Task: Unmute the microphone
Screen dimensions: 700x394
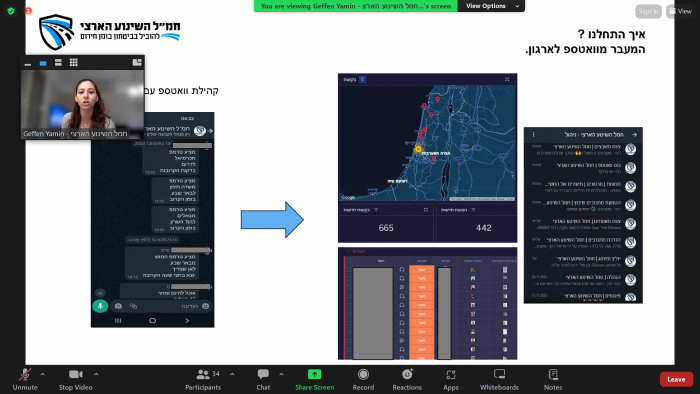Action: [25, 379]
